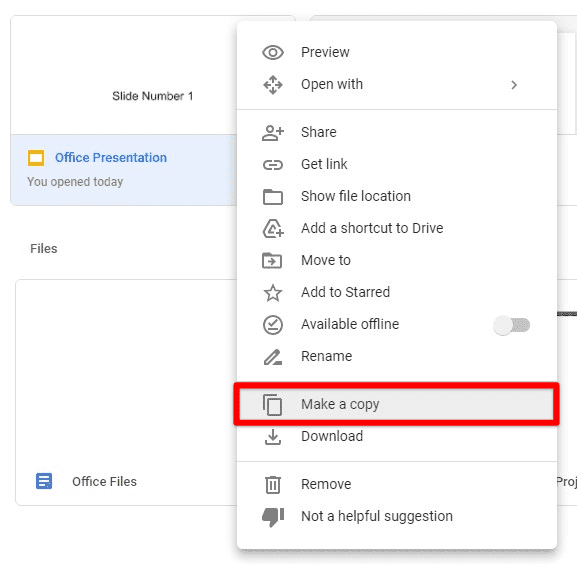Click the Files section heading
This screenshot has height=568, width=577.
(x=44, y=249)
